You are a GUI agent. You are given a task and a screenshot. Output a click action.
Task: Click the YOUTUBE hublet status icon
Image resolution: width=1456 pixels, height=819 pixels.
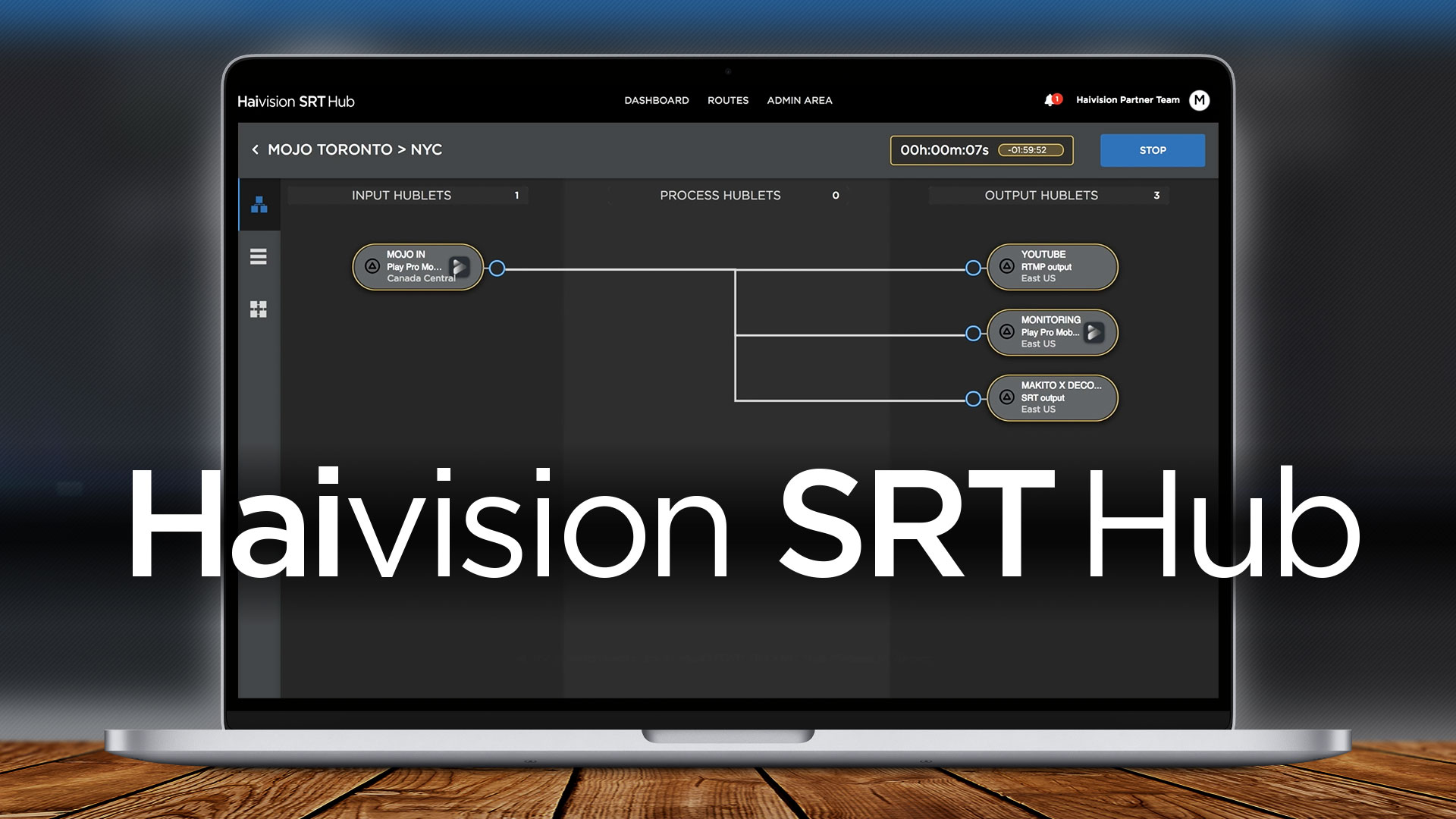click(1006, 266)
